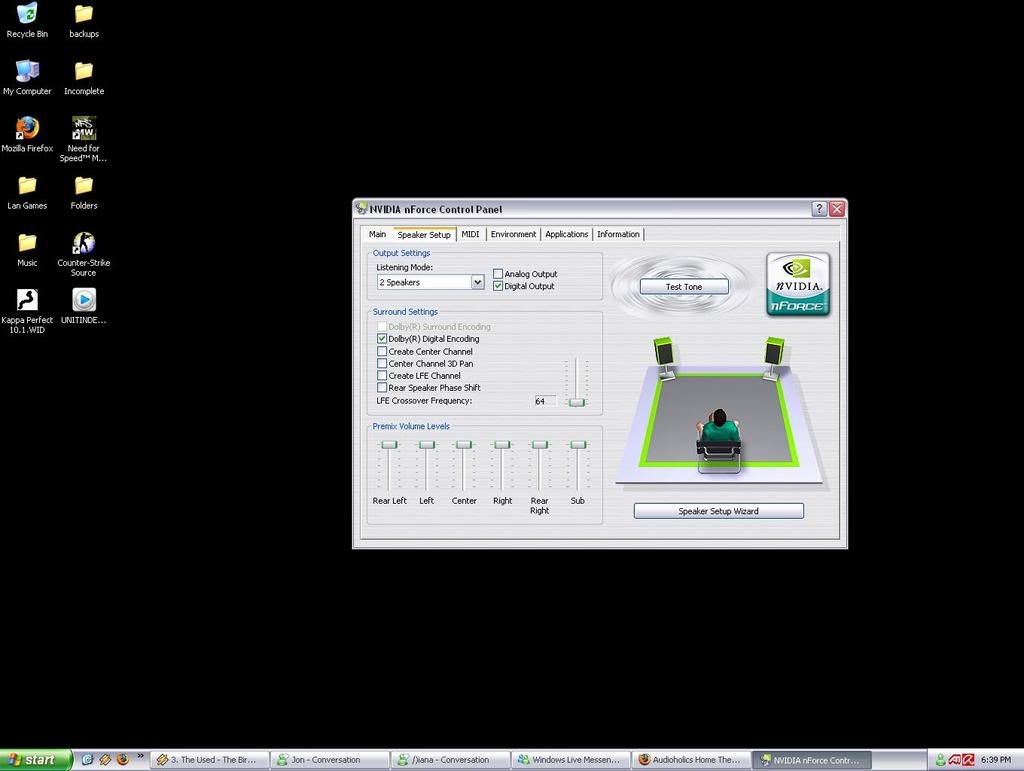
Task: Close the NVIDIA nForce Control Panel
Action: [837, 208]
